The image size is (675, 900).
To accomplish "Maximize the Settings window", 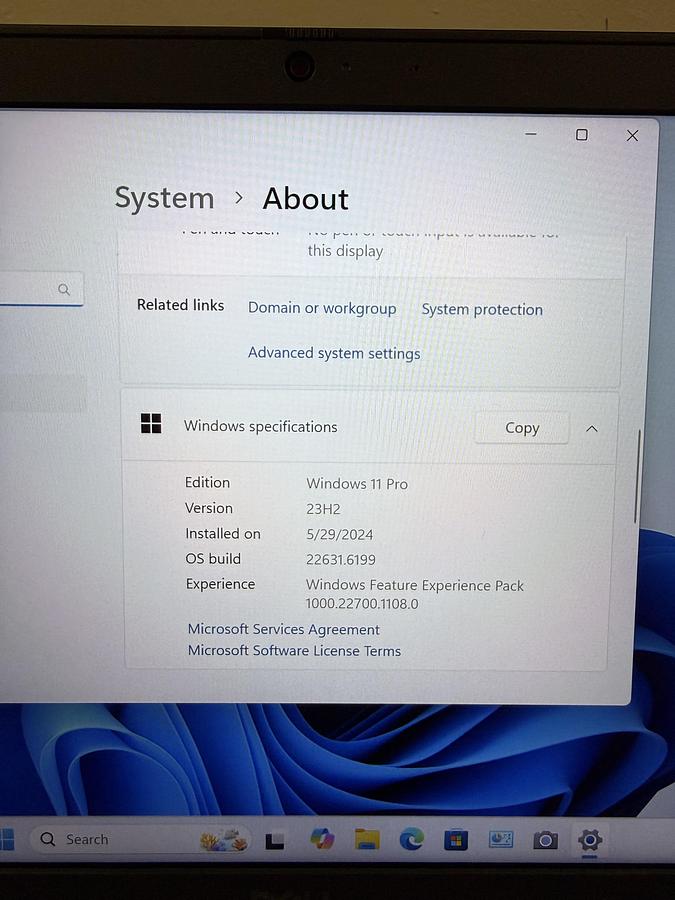I will (x=581, y=135).
